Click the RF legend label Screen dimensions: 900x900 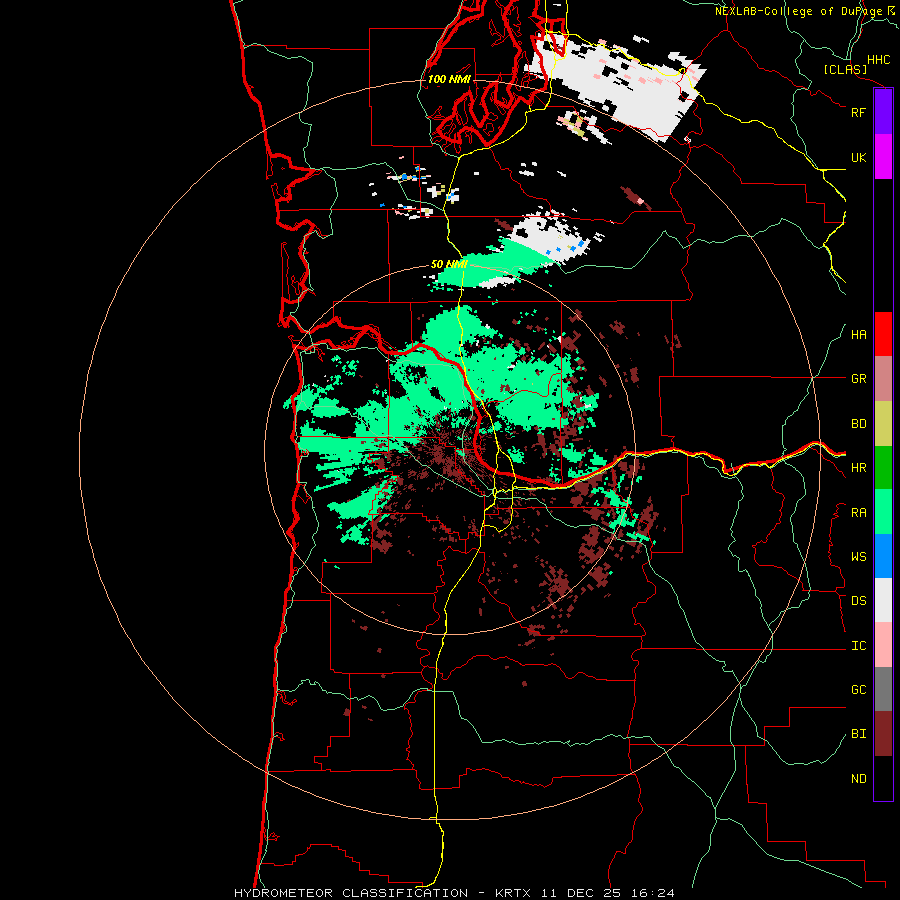(x=858, y=112)
